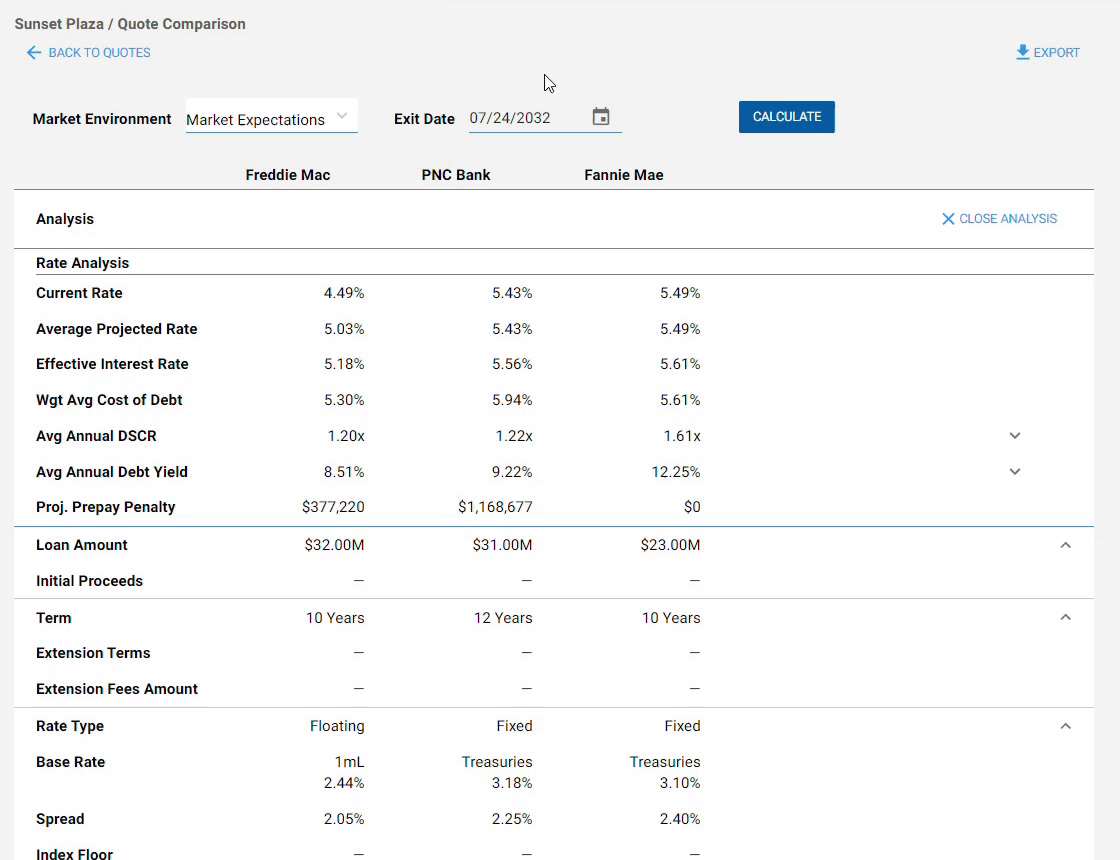Click Fannie Mae's 2.40% spread
The width and height of the screenshot is (1120, 860).
coord(680,819)
